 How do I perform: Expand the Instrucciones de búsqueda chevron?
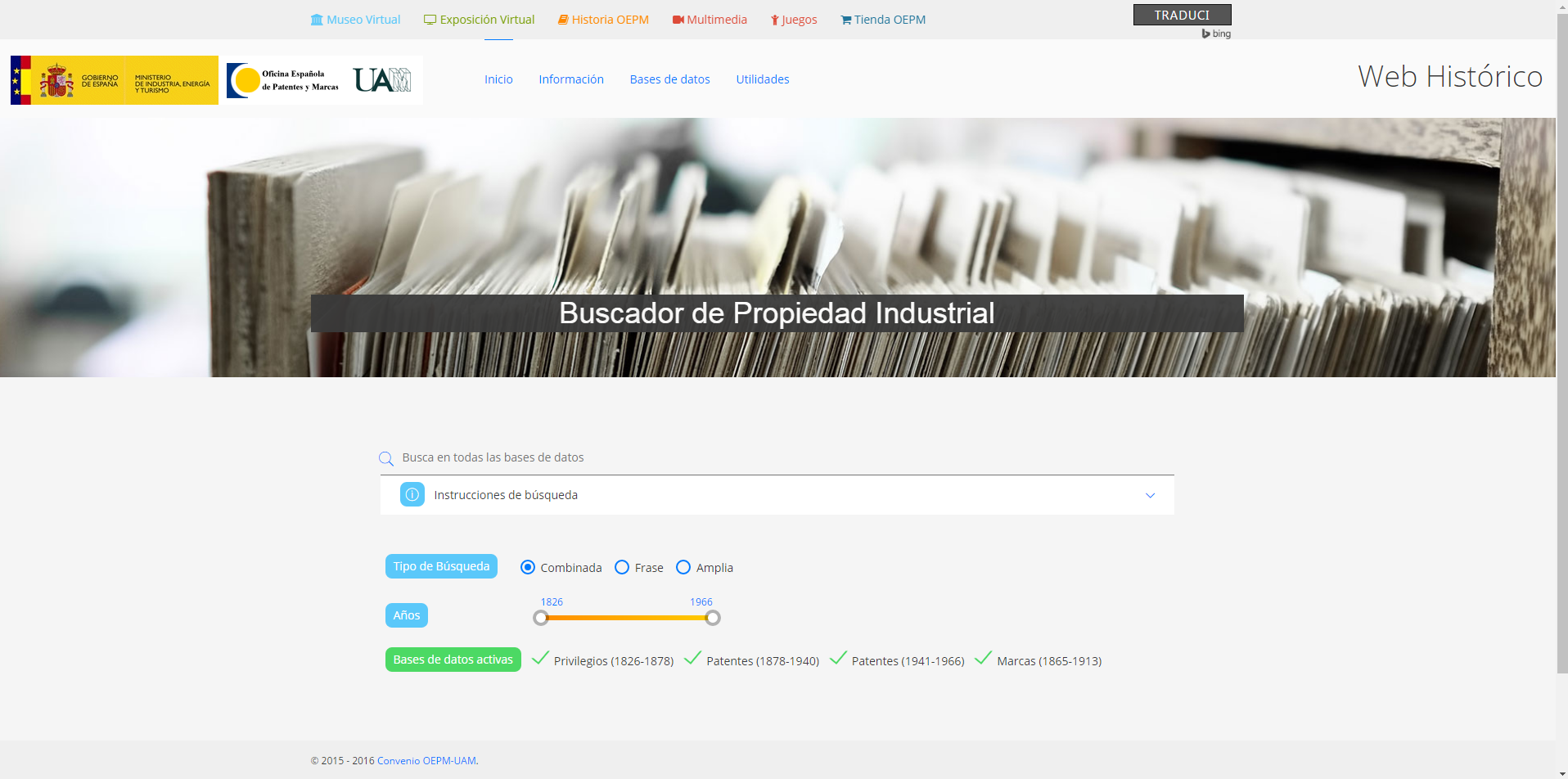click(1150, 495)
